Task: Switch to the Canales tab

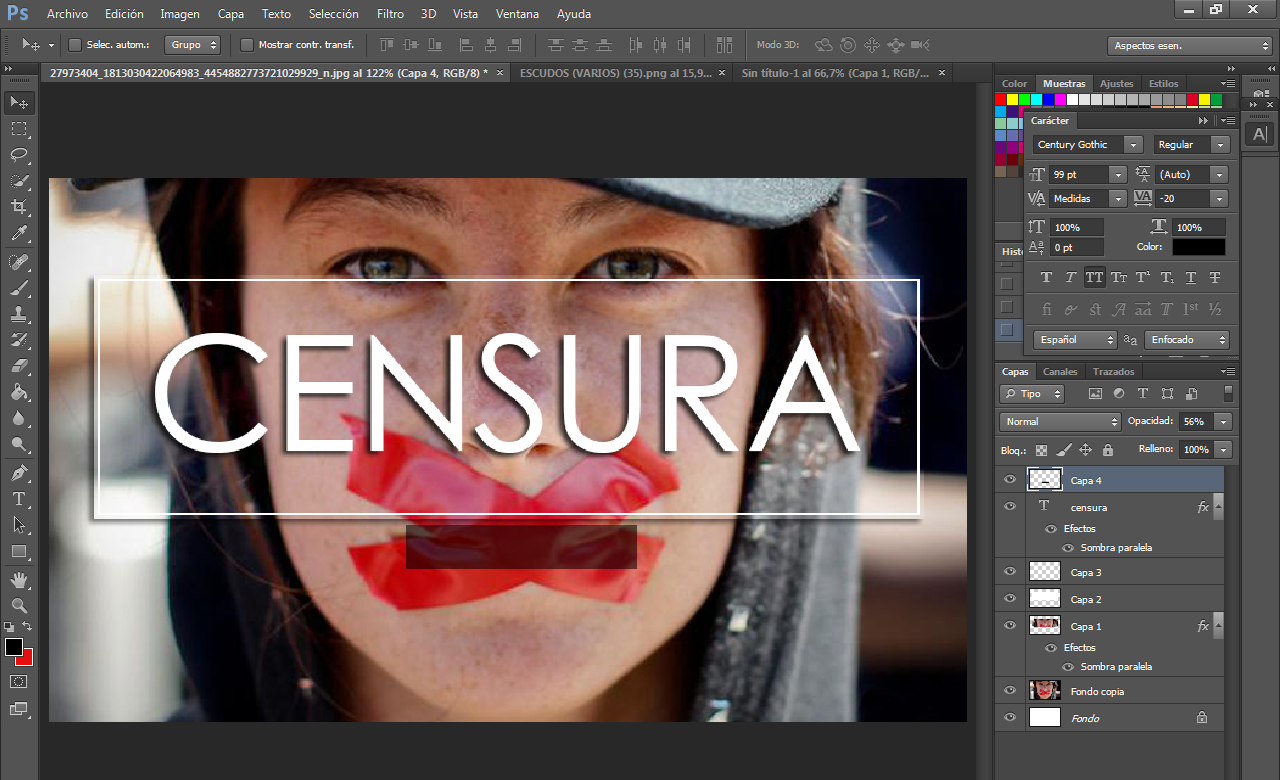Action: pyautogui.click(x=1060, y=372)
